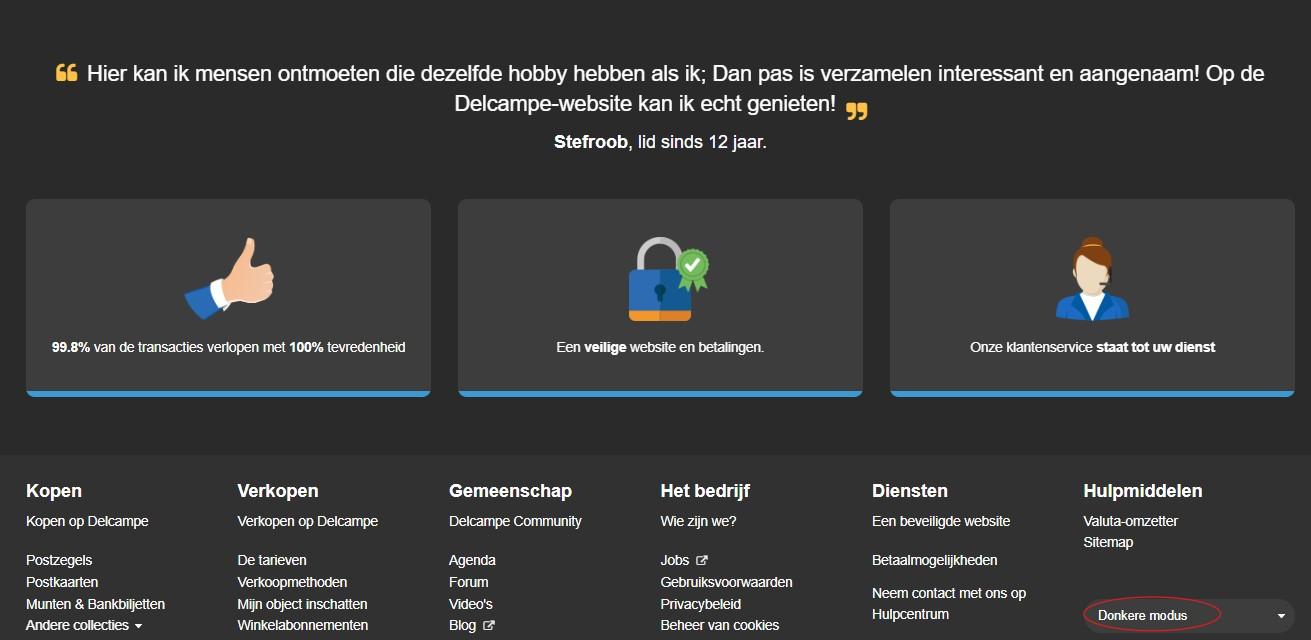1311x640 pixels.
Task: Open the Valuta-omzetter link
Action: [1131, 521]
